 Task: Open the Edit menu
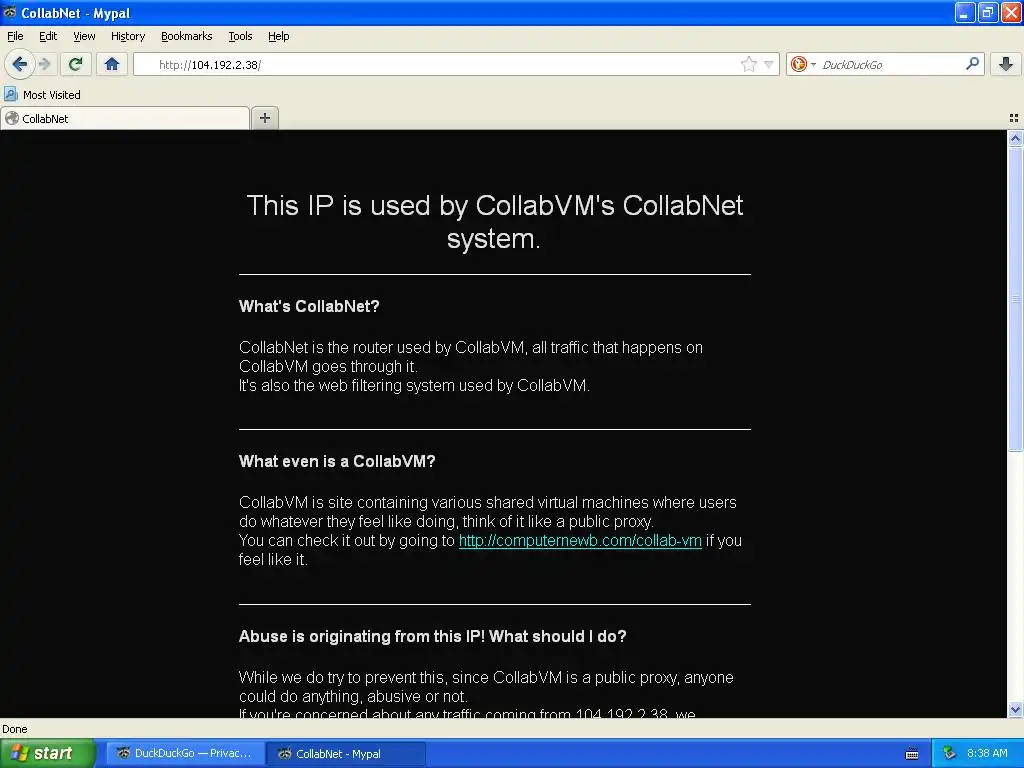pos(48,36)
